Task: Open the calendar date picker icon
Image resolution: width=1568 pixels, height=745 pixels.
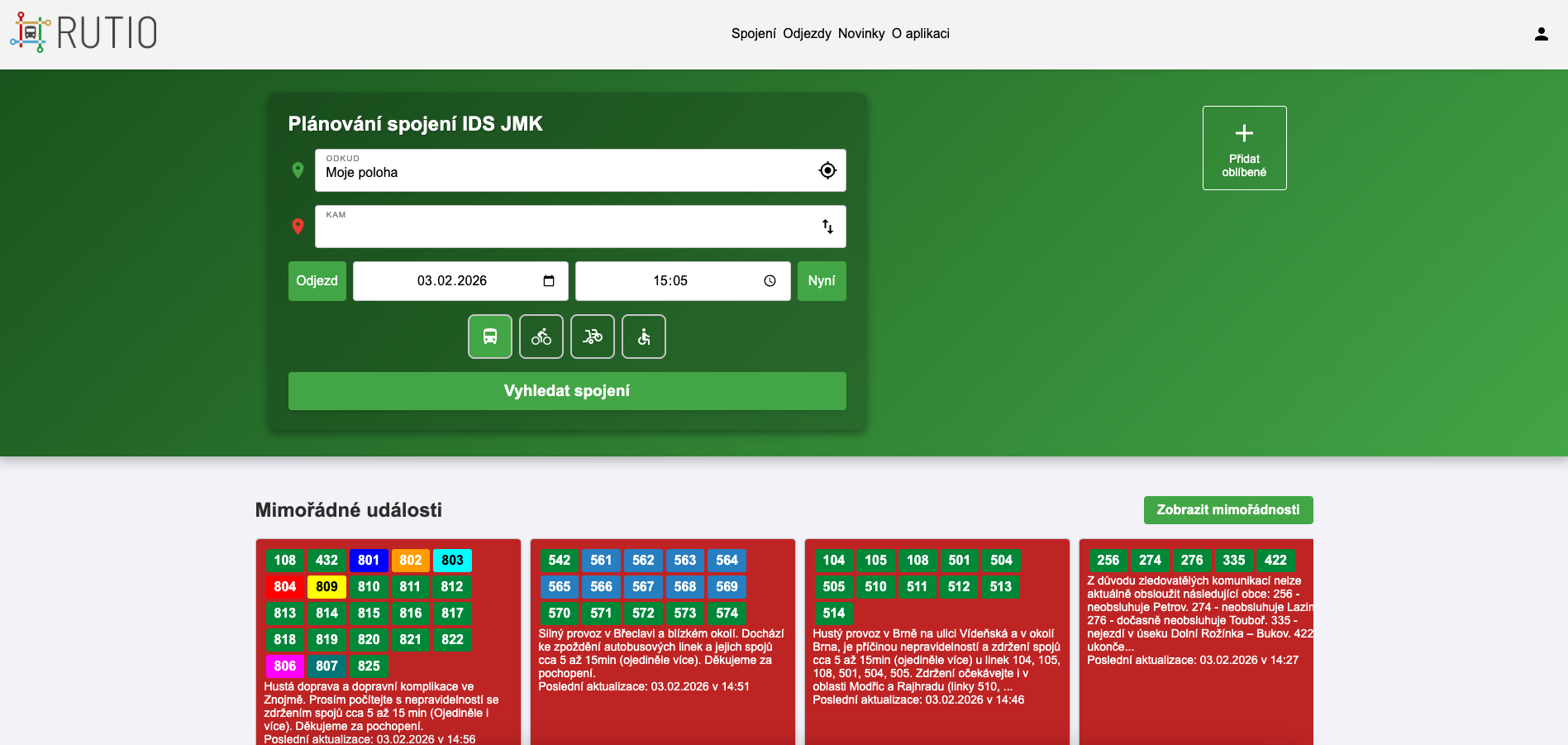Action: click(549, 281)
